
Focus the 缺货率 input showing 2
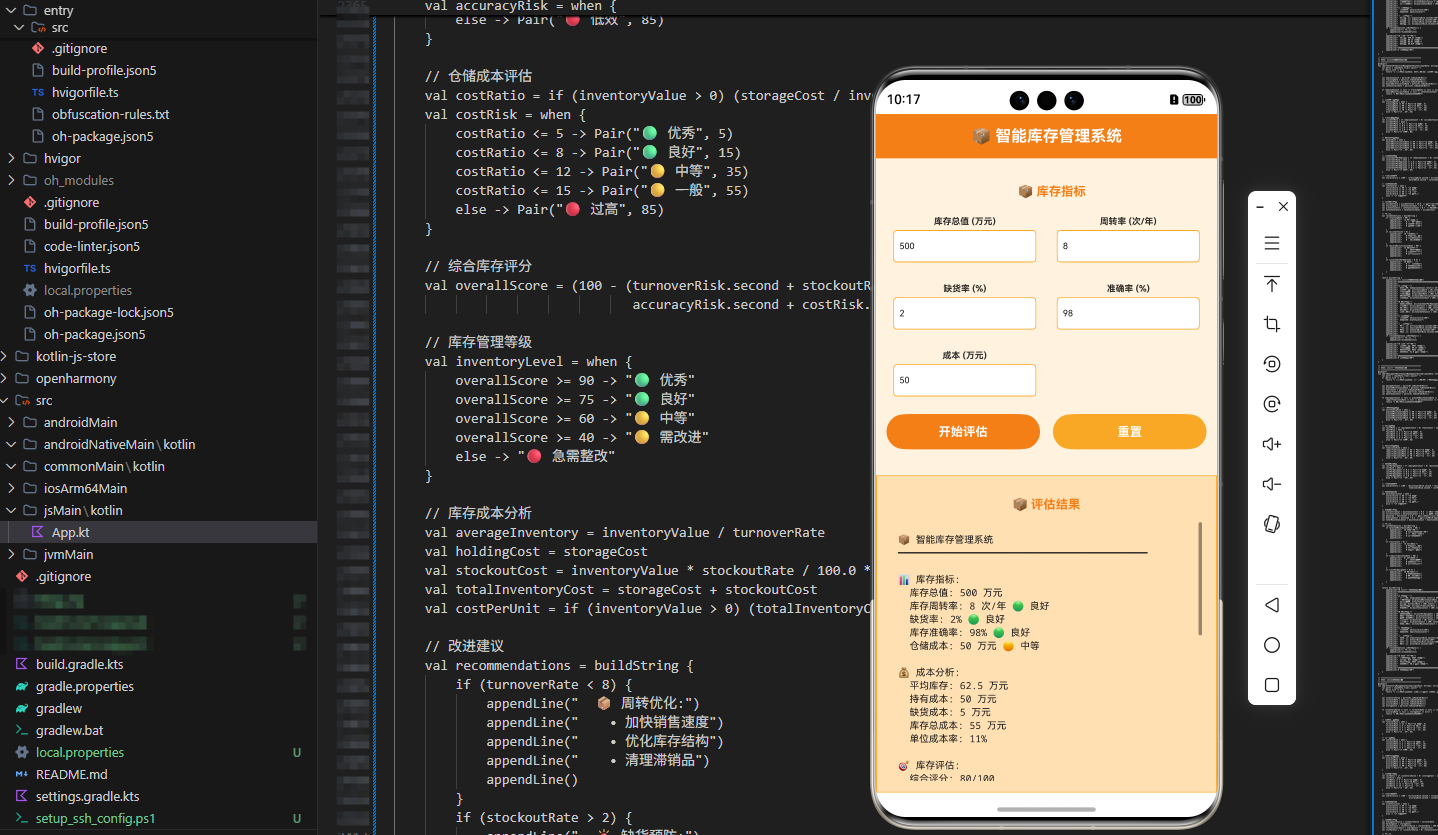(964, 313)
